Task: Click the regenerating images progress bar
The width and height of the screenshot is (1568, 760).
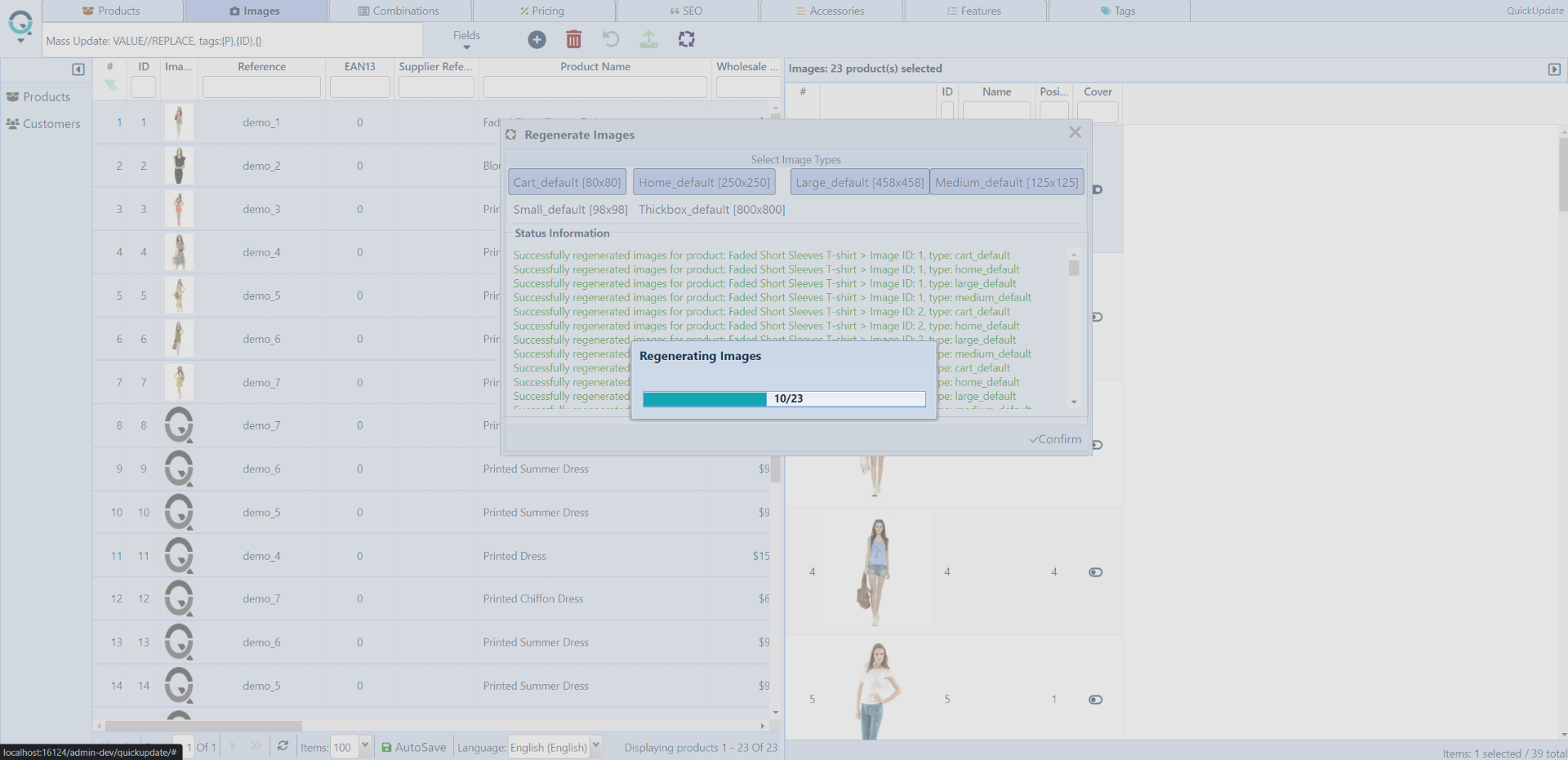Action: pos(784,398)
